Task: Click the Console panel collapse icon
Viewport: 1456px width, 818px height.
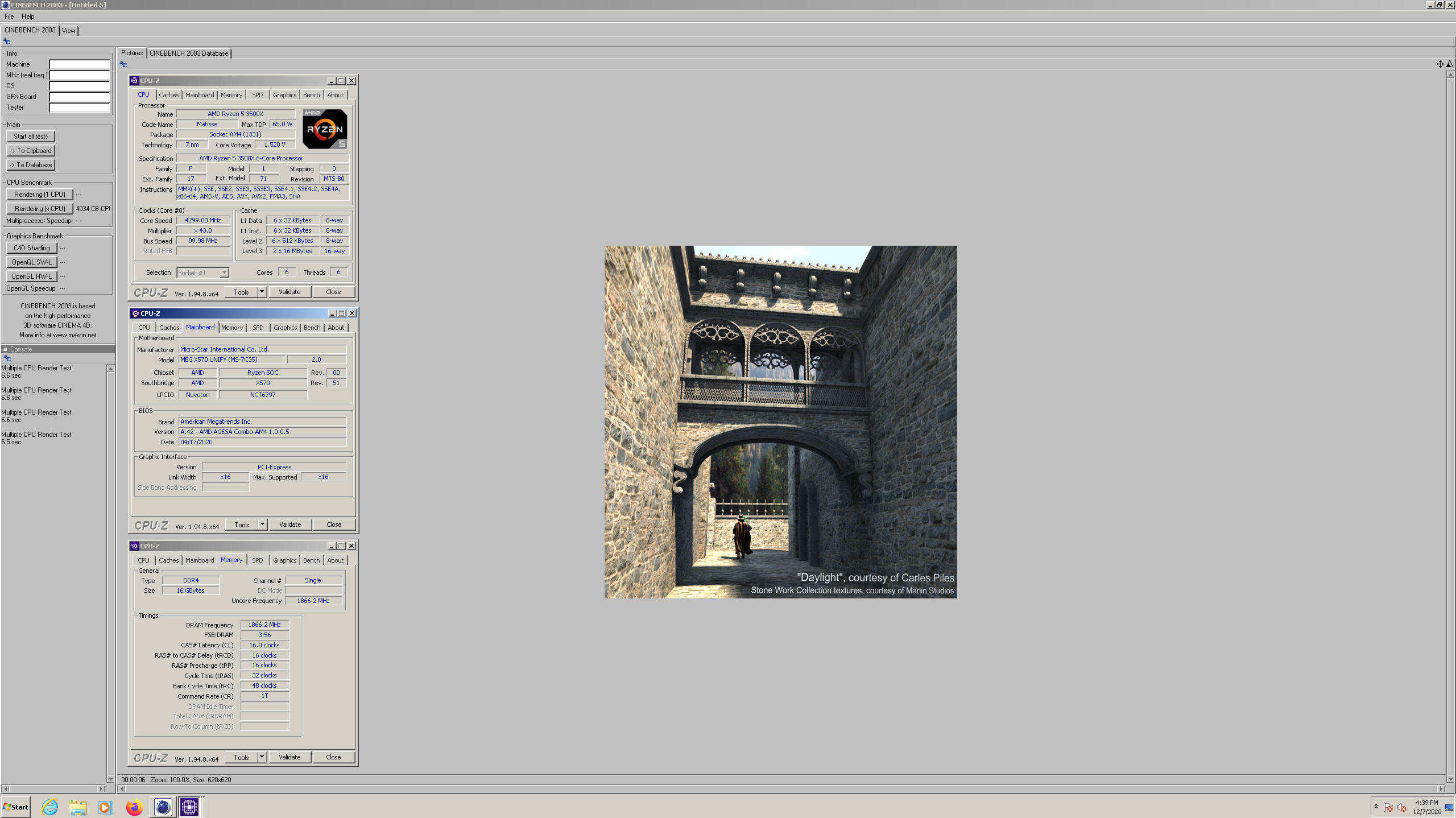Action: pyautogui.click(x=5, y=349)
